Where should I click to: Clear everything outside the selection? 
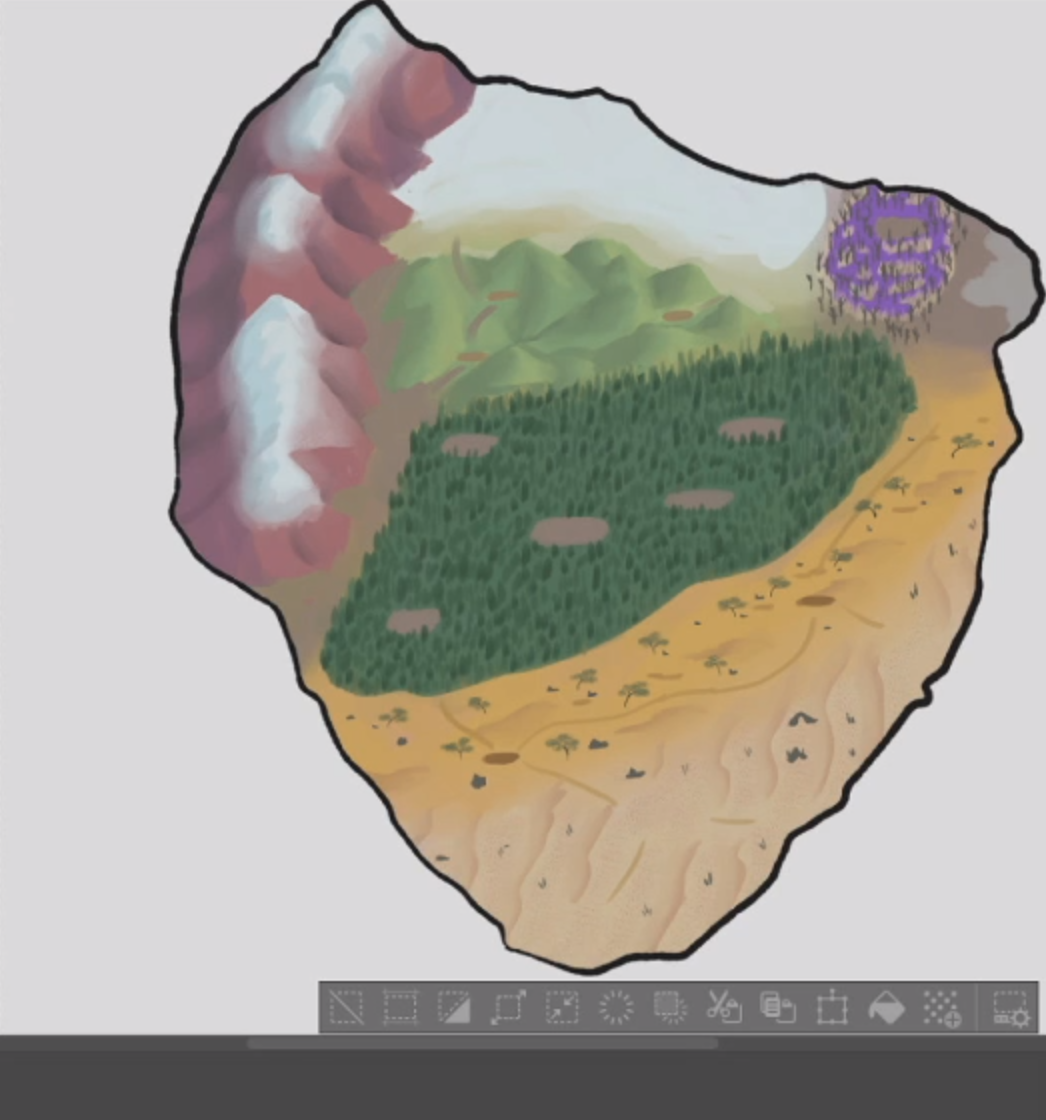pos(670,1007)
